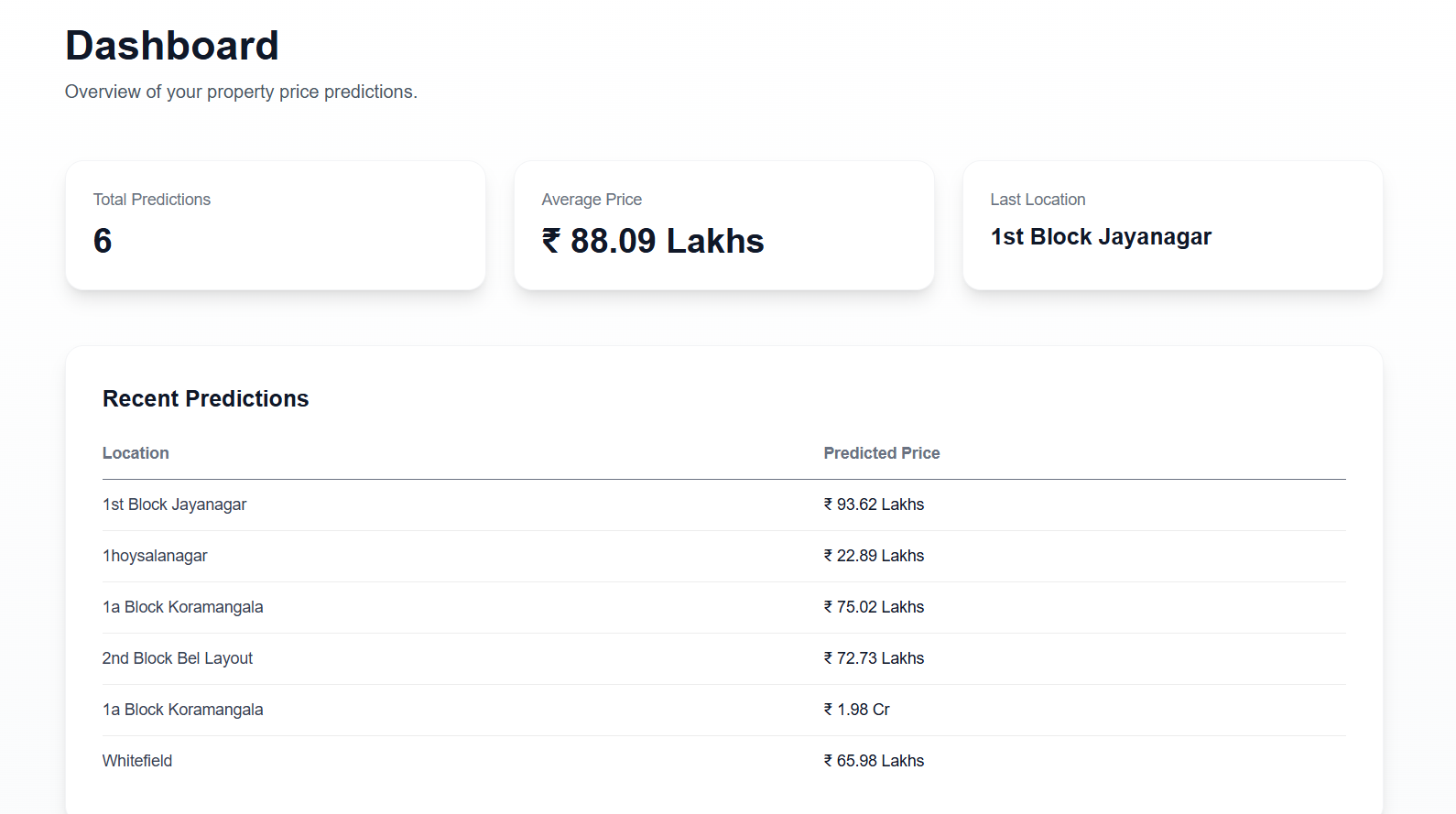
Task: Click the Whitefield location row
Action: pos(137,761)
